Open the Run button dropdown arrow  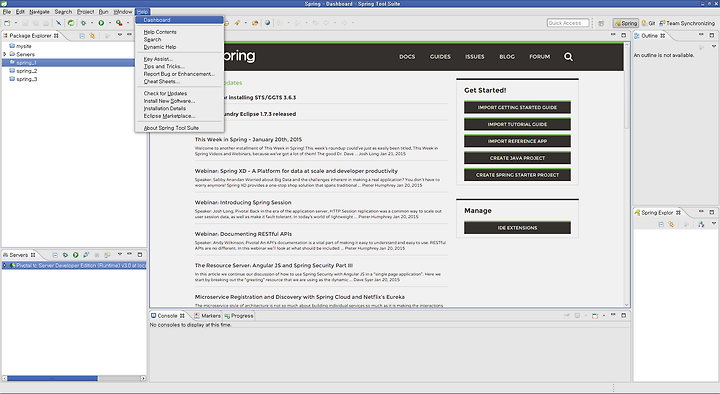[110, 23]
